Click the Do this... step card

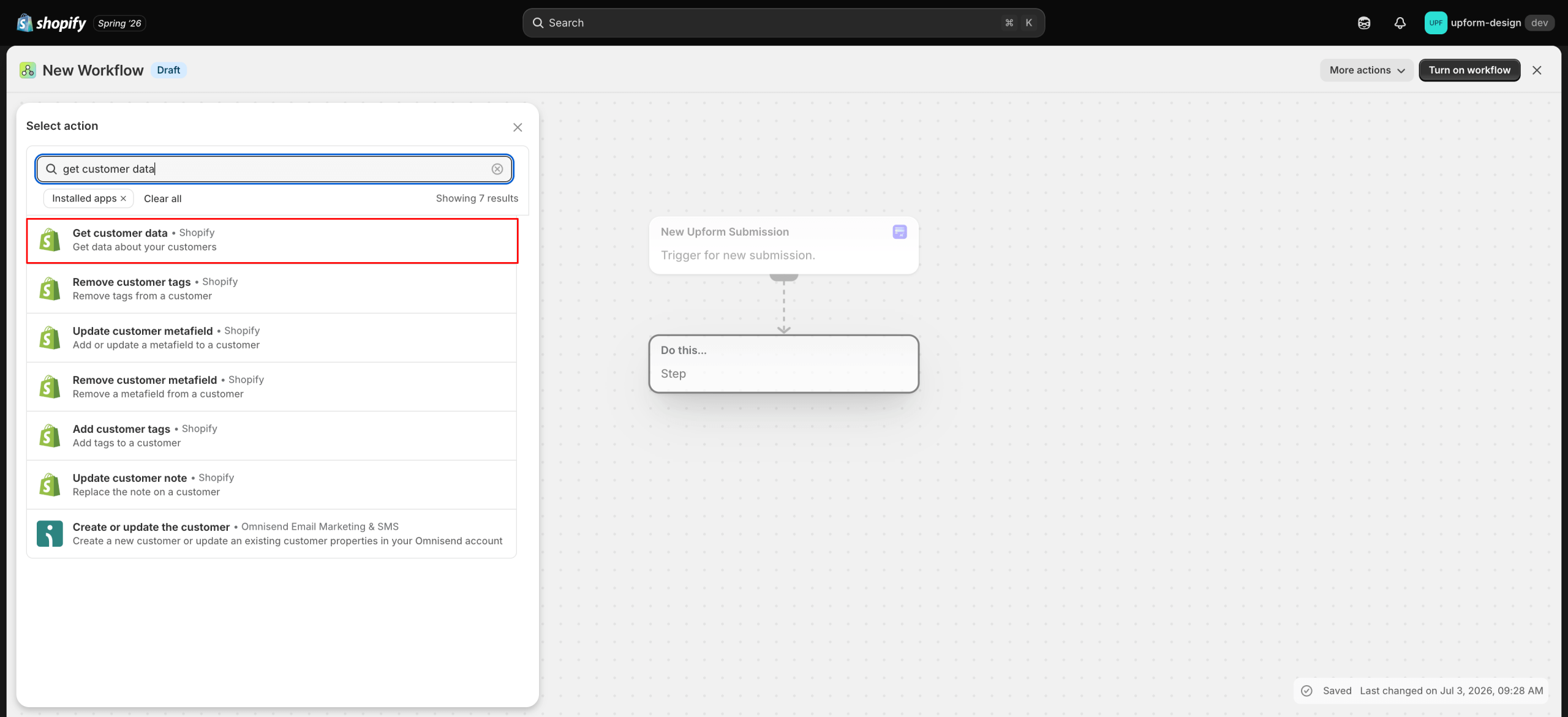783,363
